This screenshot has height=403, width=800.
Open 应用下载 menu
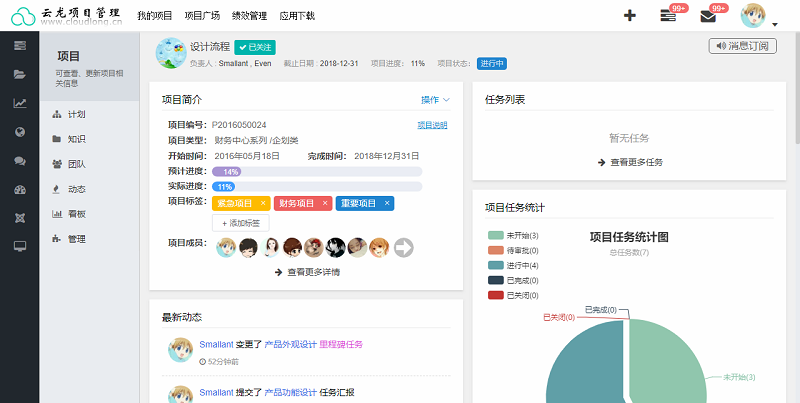[297, 16]
